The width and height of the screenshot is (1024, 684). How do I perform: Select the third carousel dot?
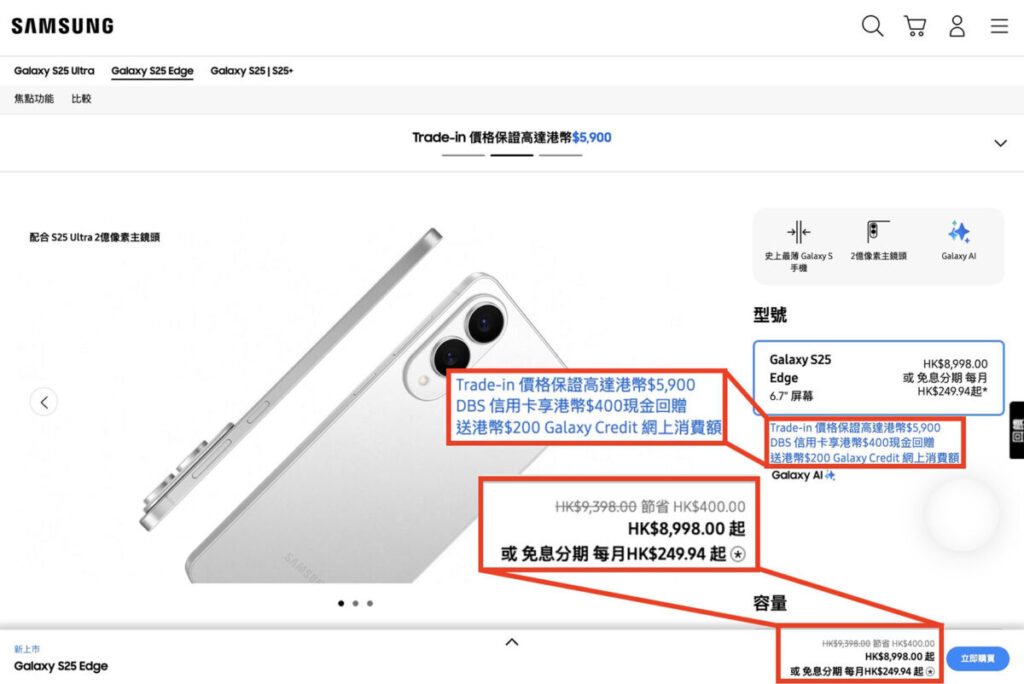coord(370,604)
